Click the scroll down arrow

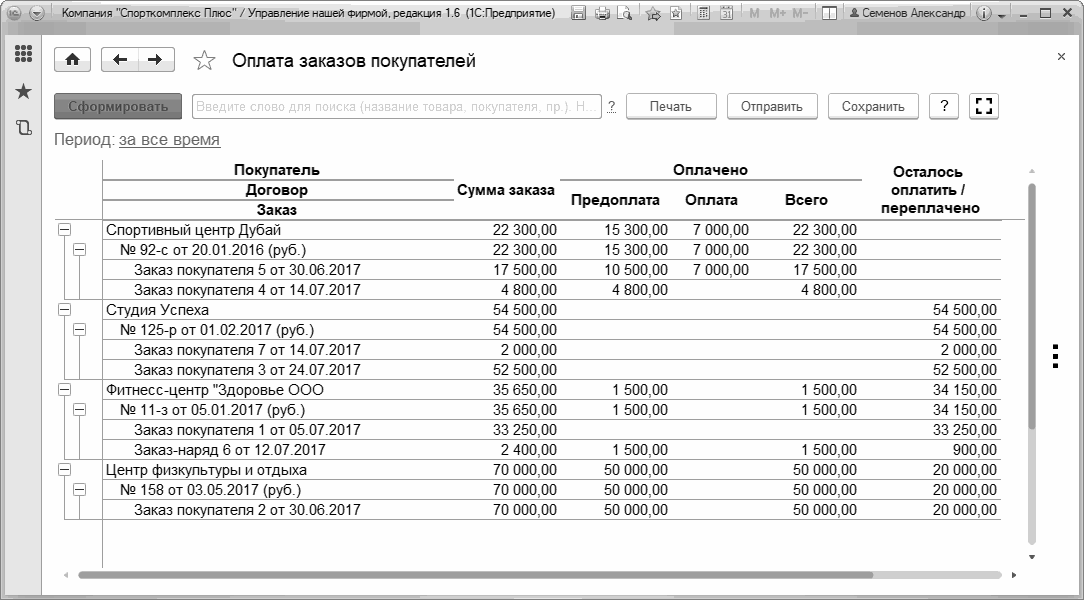[x=1031, y=556]
